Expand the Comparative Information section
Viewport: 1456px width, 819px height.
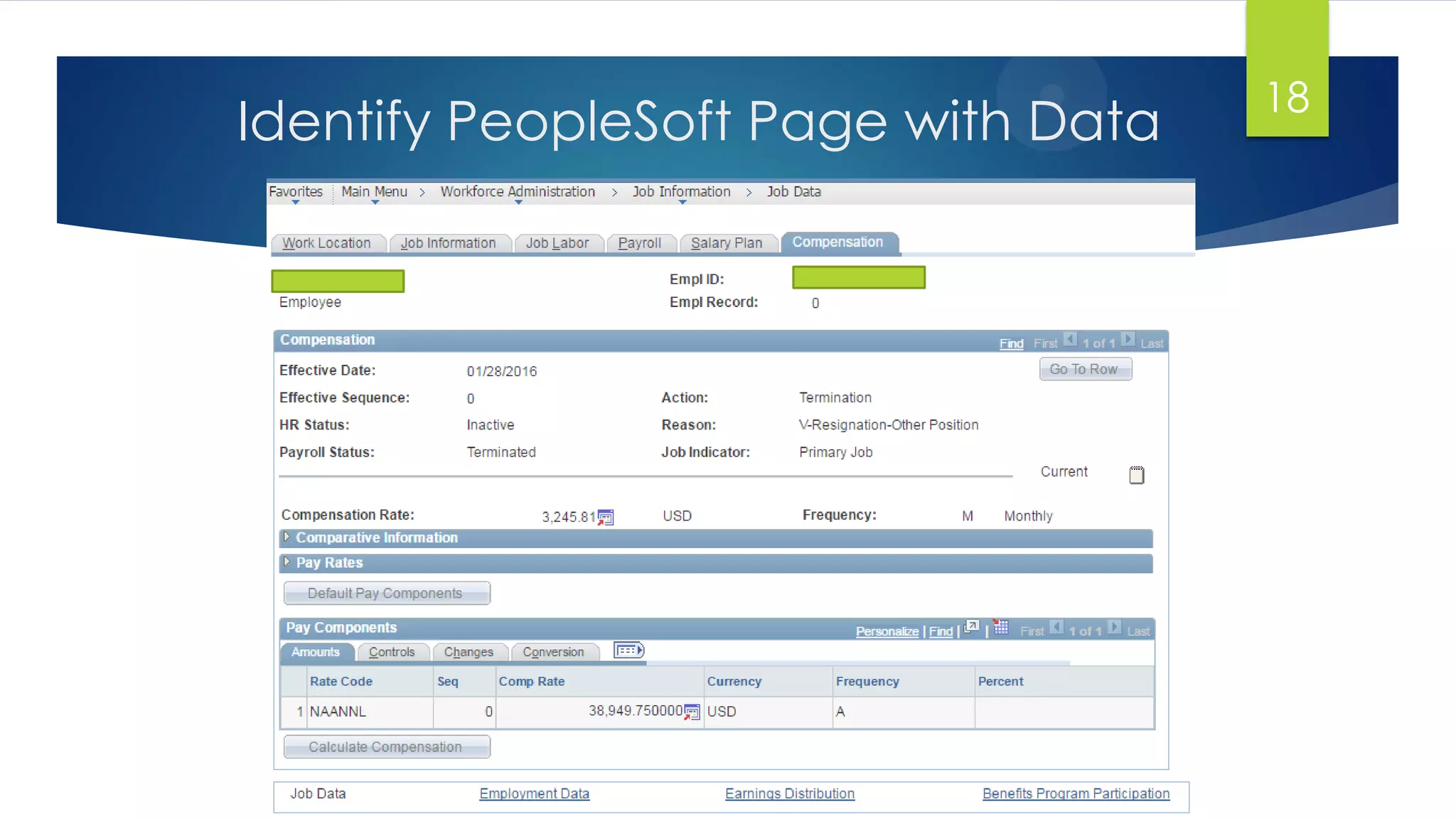[x=287, y=537]
